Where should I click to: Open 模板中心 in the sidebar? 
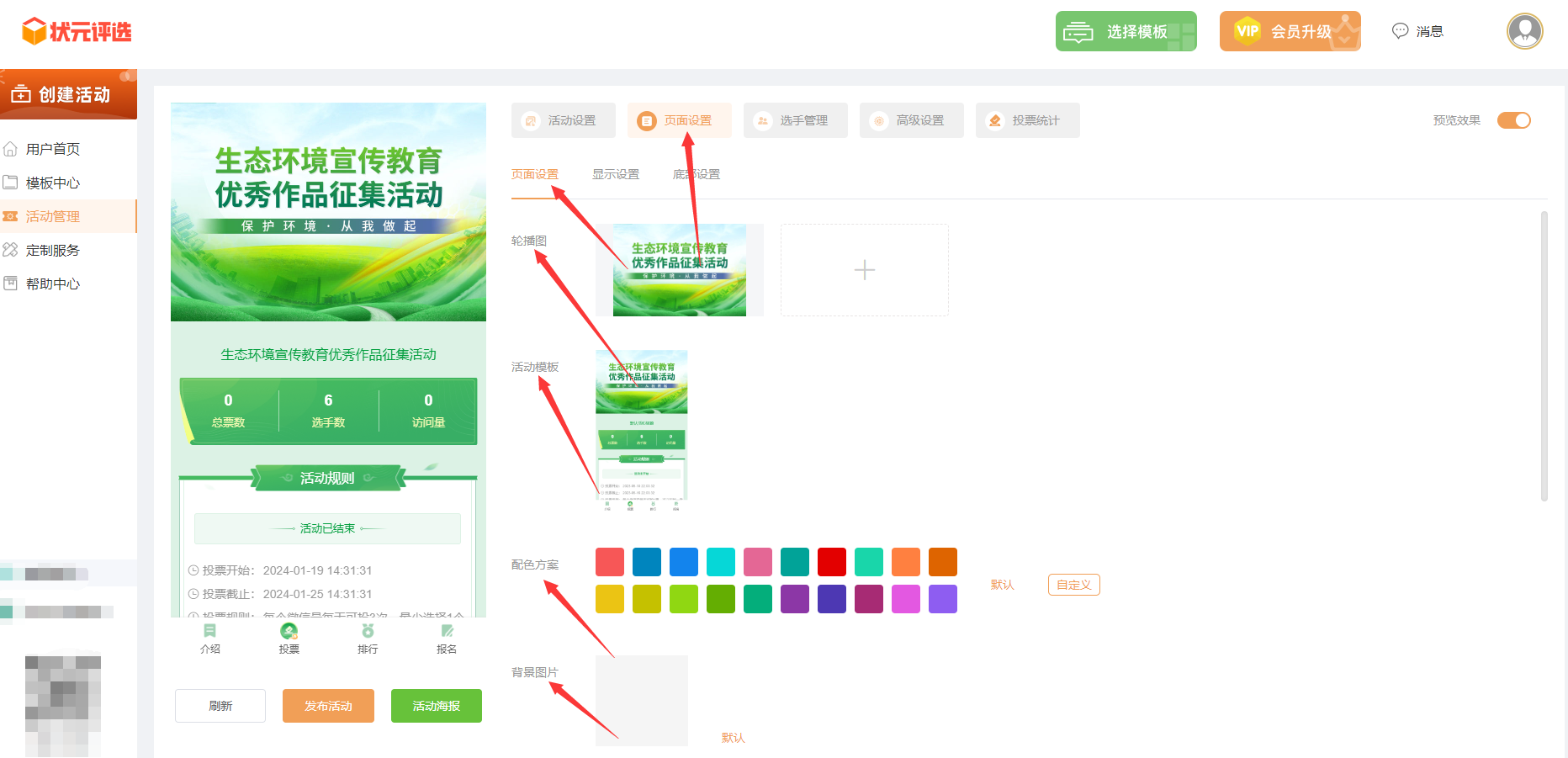click(x=52, y=183)
